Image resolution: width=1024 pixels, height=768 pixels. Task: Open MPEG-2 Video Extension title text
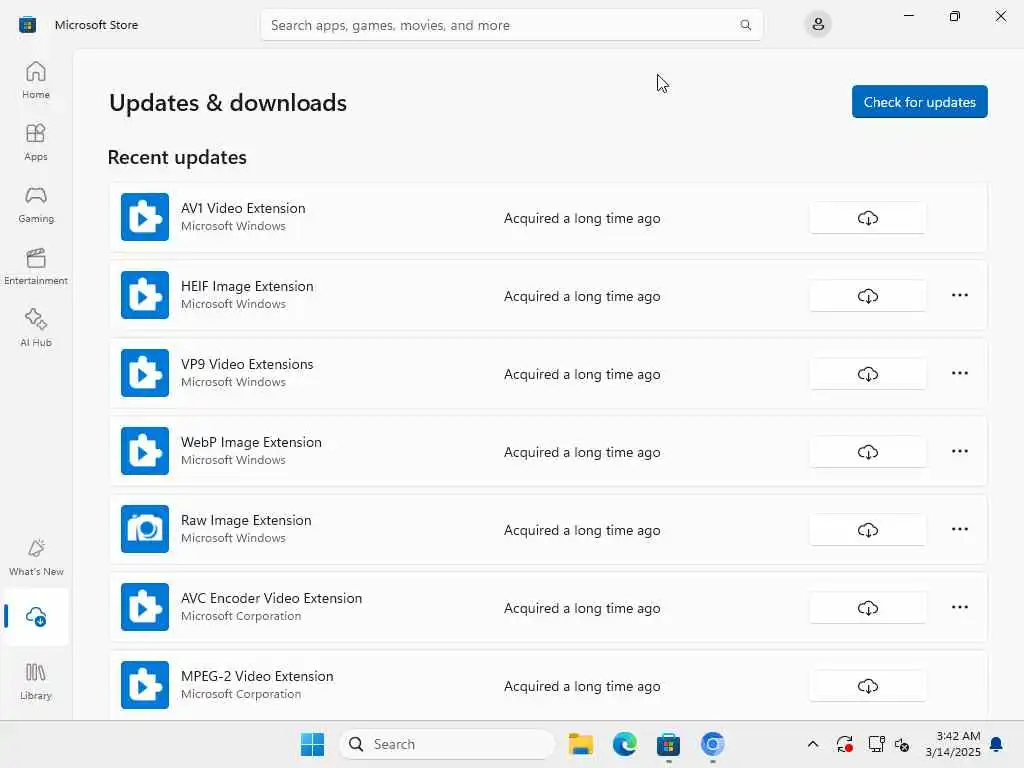click(257, 677)
